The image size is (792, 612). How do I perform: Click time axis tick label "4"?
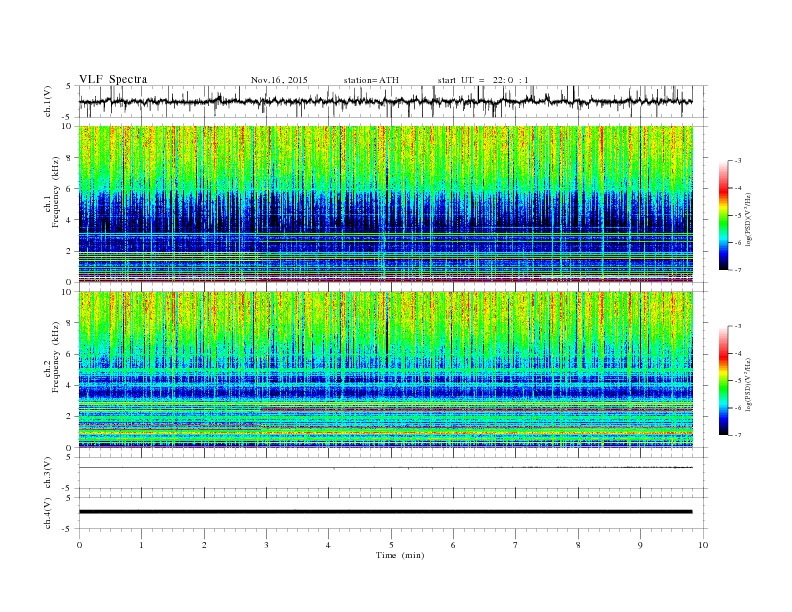pos(328,545)
